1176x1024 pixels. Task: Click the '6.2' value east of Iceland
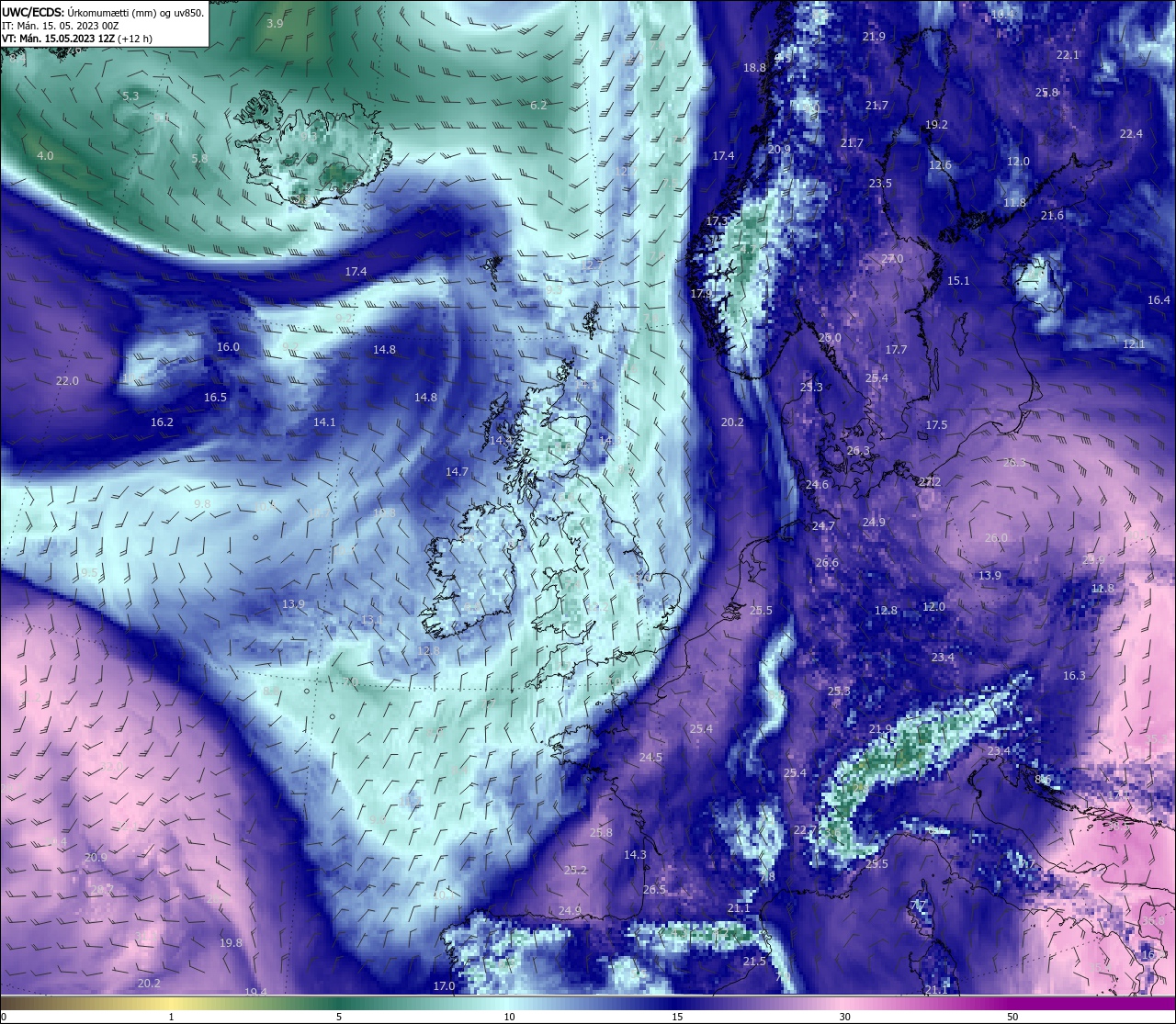click(538, 106)
